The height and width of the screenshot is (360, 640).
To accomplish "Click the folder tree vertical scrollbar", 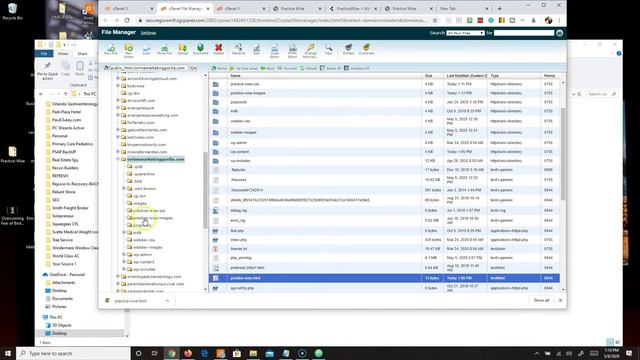I will click(x=205, y=190).
